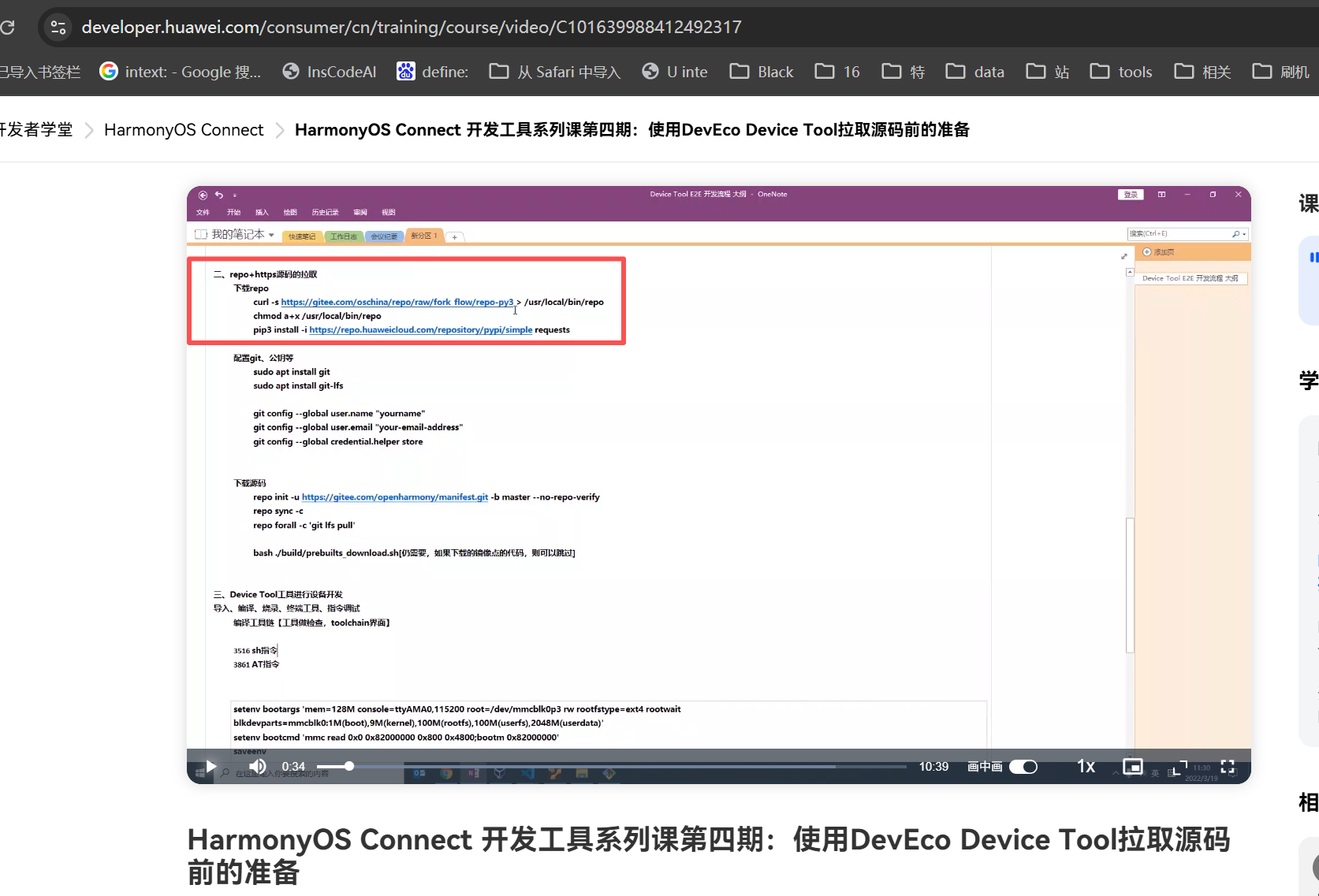This screenshot has height=896, width=1319.
Task: Click the OneNote page vertical scrollbar thumb
Action: pyautogui.click(x=1130, y=585)
